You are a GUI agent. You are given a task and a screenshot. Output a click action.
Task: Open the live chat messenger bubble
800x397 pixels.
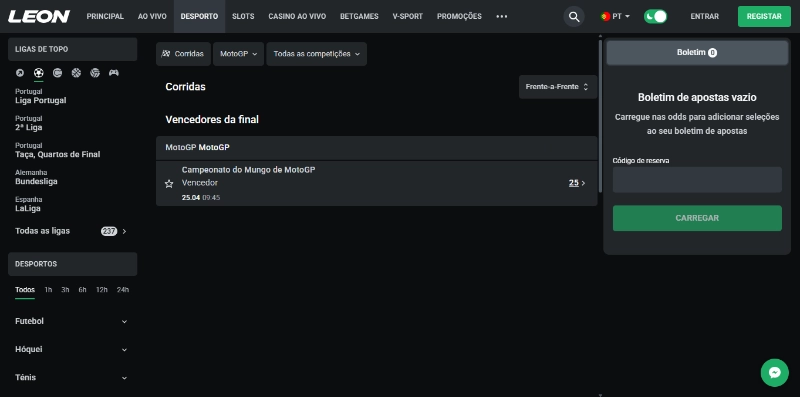tap(774, 373)
